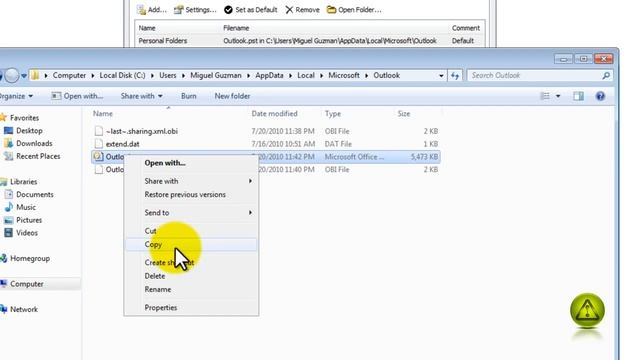Expand the arrow after Microsoft breadcrumb

(367, 76)
